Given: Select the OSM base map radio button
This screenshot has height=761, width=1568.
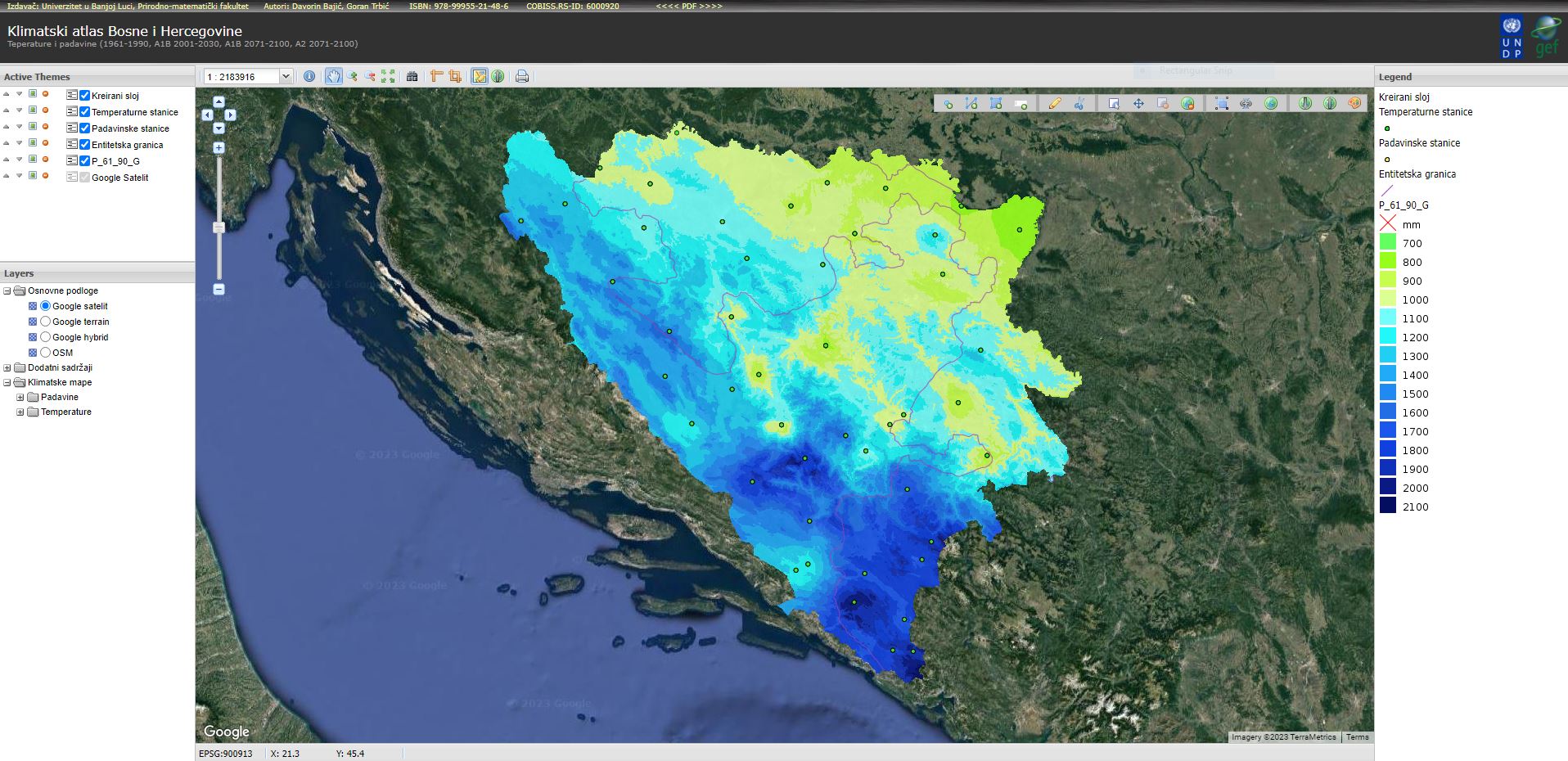Looking at the screenshot, I should (x=45, y=352).
